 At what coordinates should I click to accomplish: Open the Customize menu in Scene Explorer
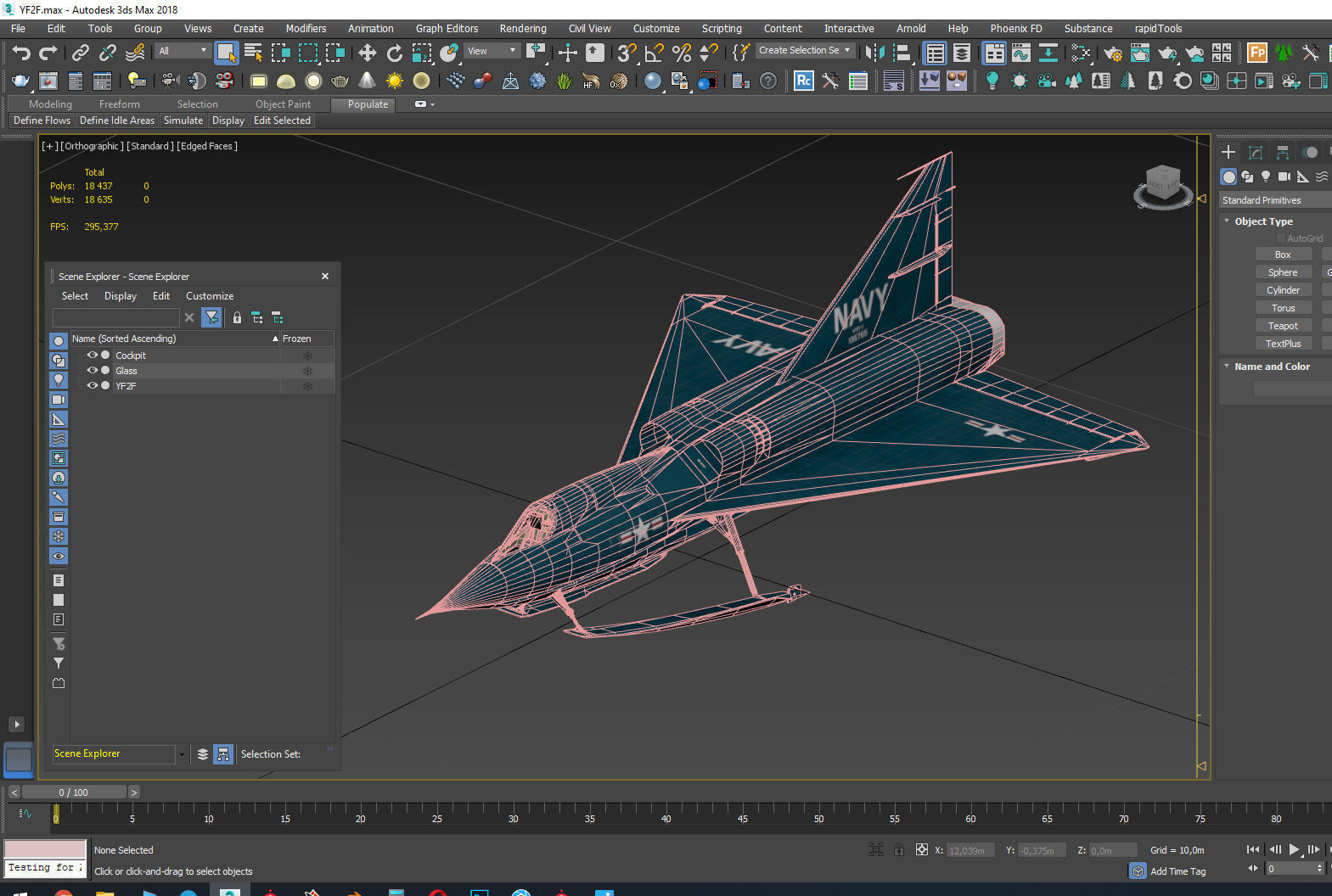[210, 296]
